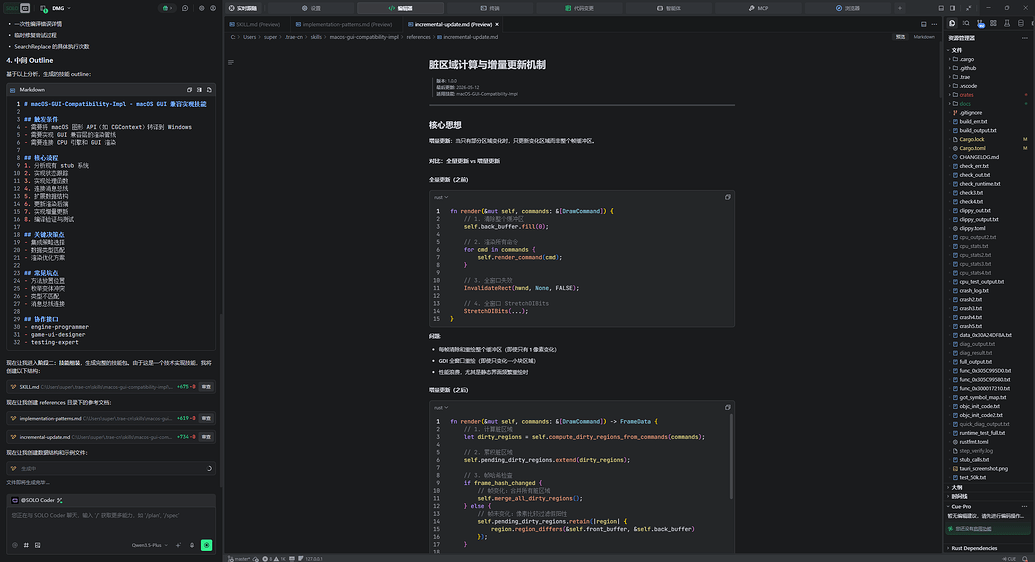Open the gear settings icon in chat header
The width and height of the screenshot is (1035, 562).
point(201,9)
